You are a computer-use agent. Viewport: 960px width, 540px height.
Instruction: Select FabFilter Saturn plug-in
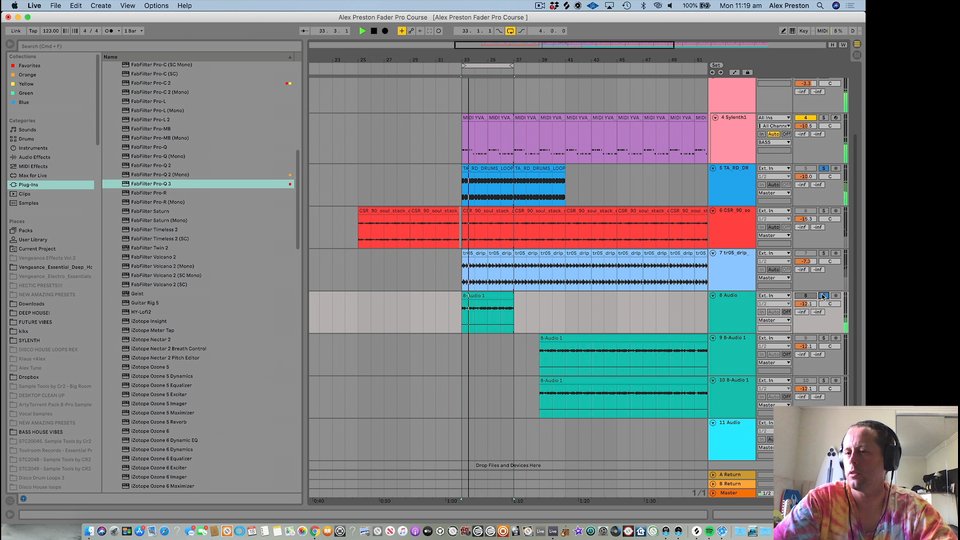pyautogui.click(x=149, y=211)
